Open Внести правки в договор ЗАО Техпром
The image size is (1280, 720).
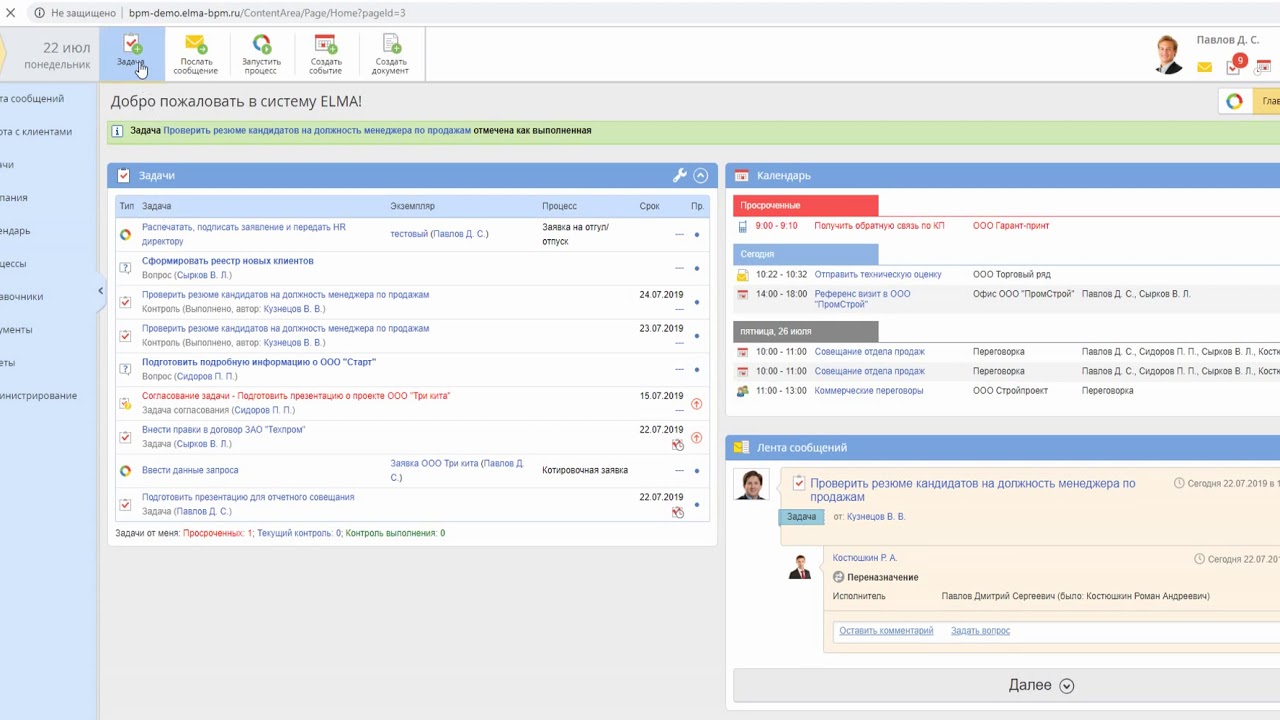pyautogui.click(x=223, y=430)
